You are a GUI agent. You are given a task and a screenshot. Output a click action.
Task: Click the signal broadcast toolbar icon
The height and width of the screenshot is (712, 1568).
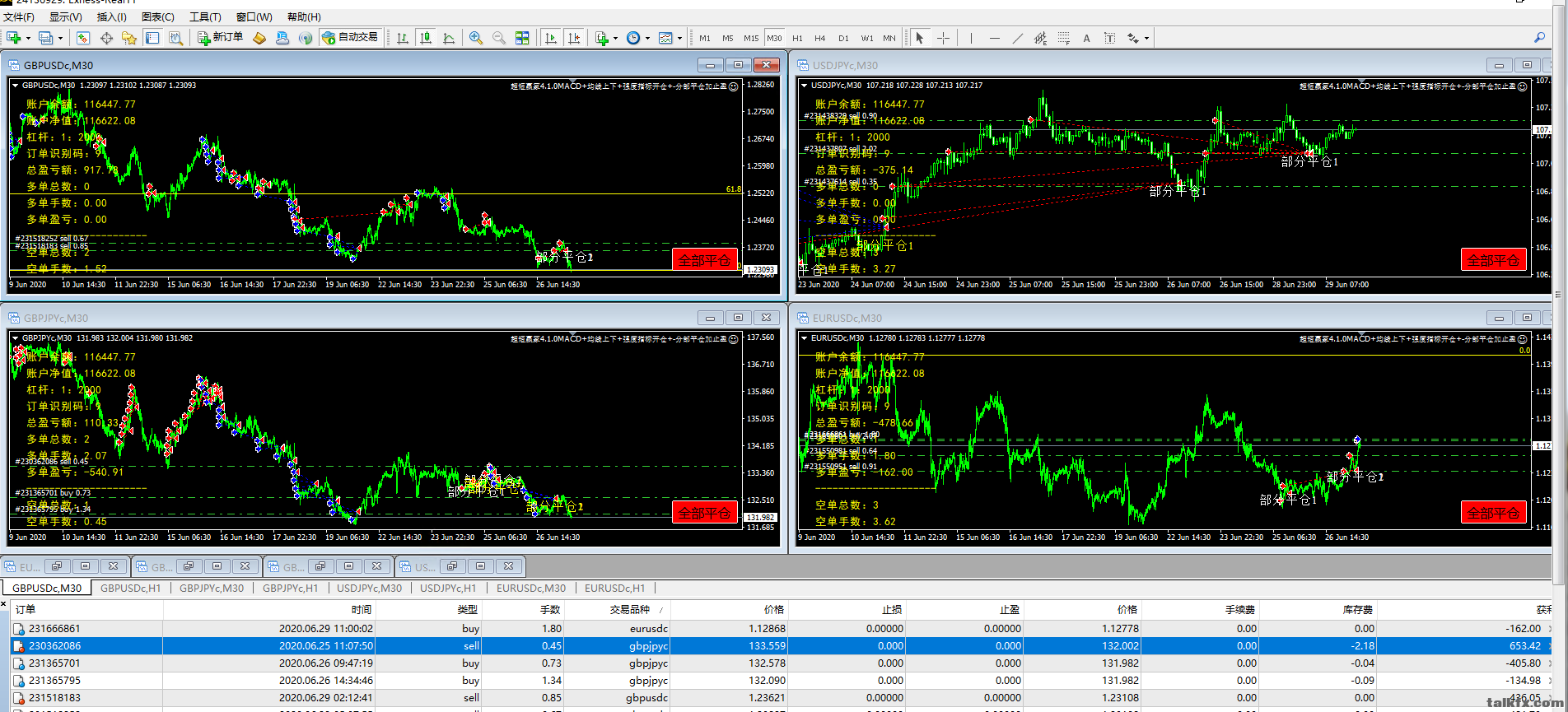coord(306,38)
